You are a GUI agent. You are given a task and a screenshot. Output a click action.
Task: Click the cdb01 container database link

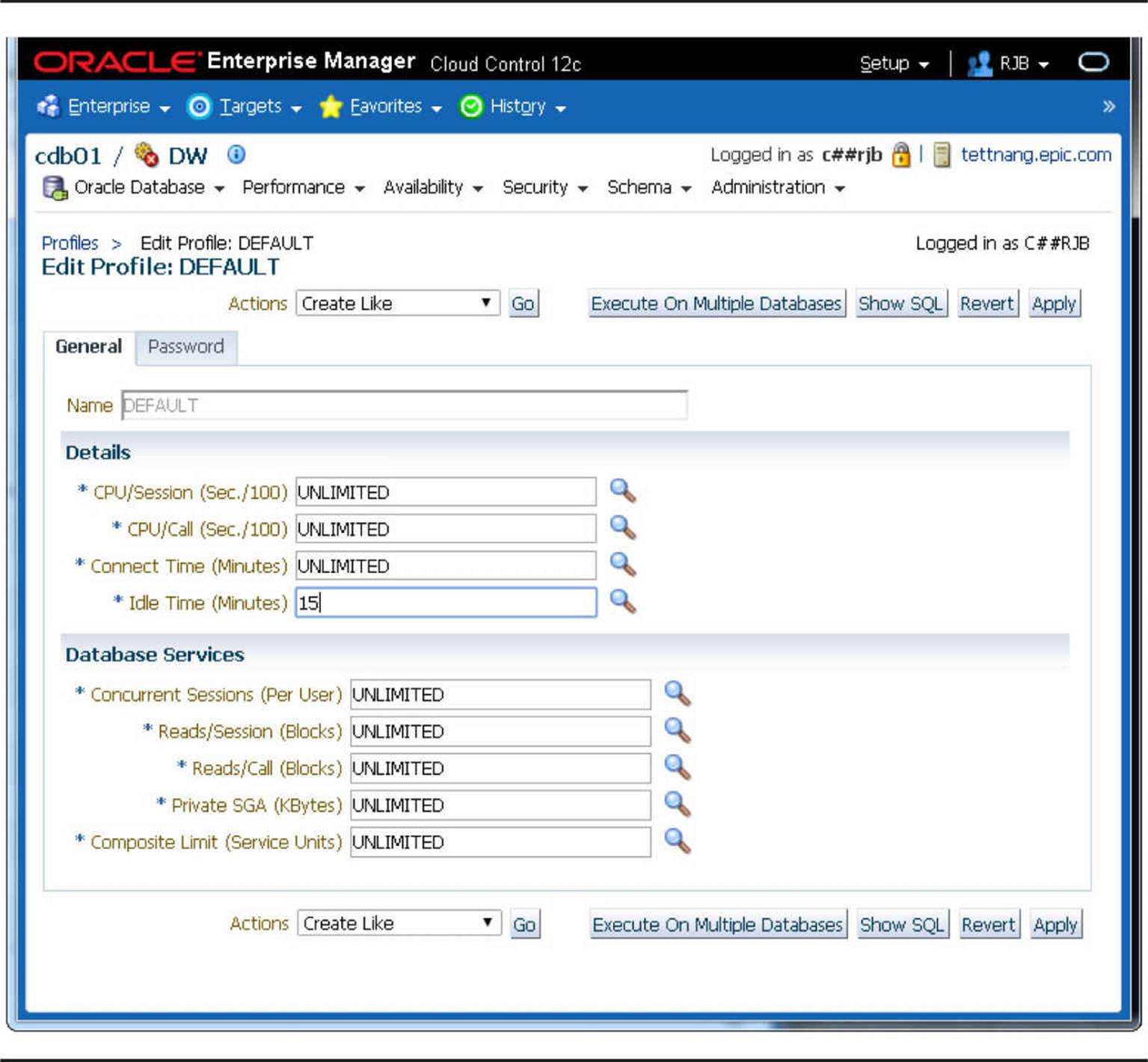[x=68, y=156]
